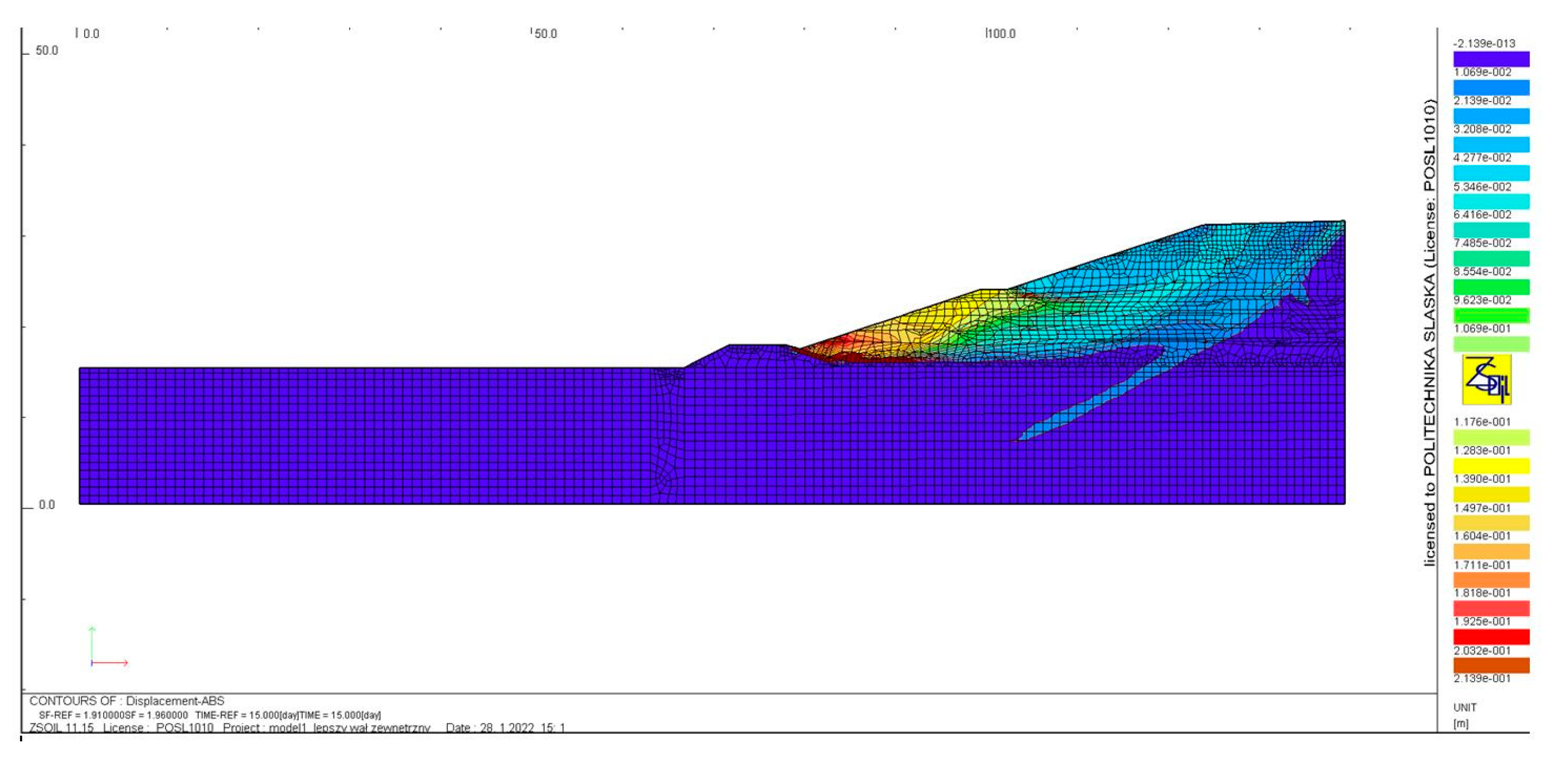Select the bright red legend swatch below 1.925e-001

click(1491, 637)
